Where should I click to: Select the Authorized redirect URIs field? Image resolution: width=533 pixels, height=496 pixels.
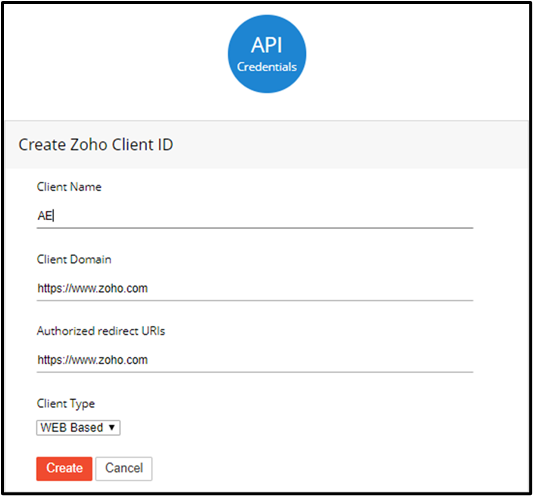click(255, 360)
